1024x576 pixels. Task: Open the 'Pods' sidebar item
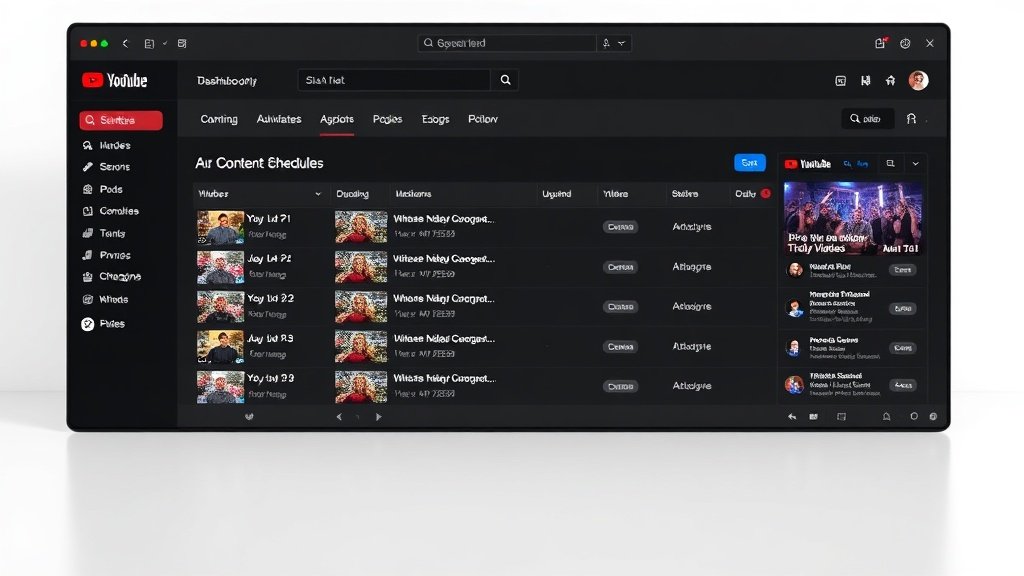103,189
